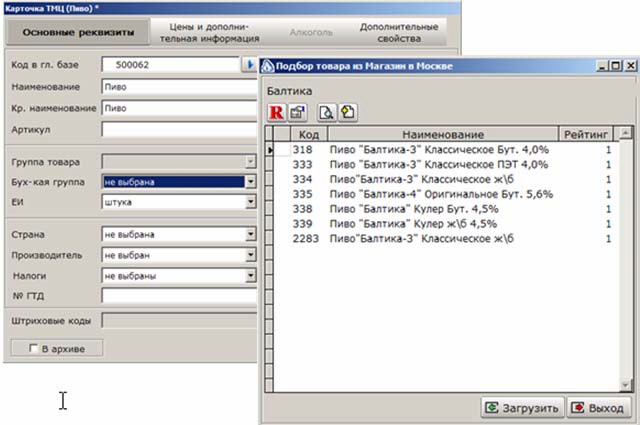Click the Выход button

[599, 407]
